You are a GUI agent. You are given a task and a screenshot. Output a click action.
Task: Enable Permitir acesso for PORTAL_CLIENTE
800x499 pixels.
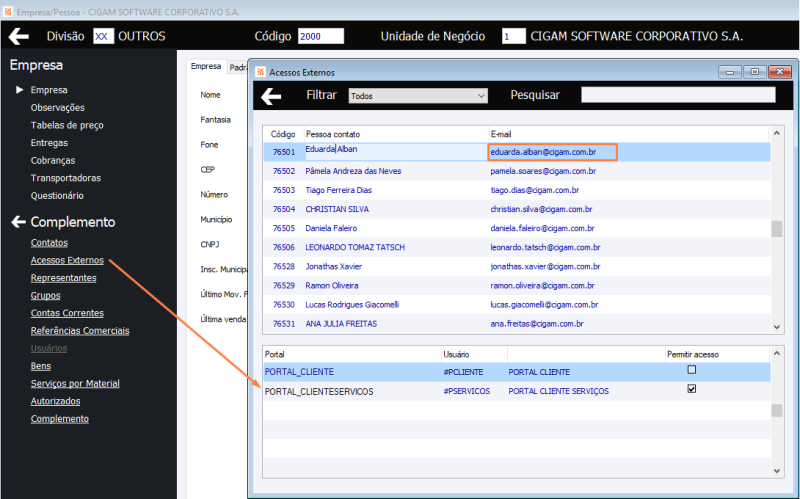tap(692, 369)
